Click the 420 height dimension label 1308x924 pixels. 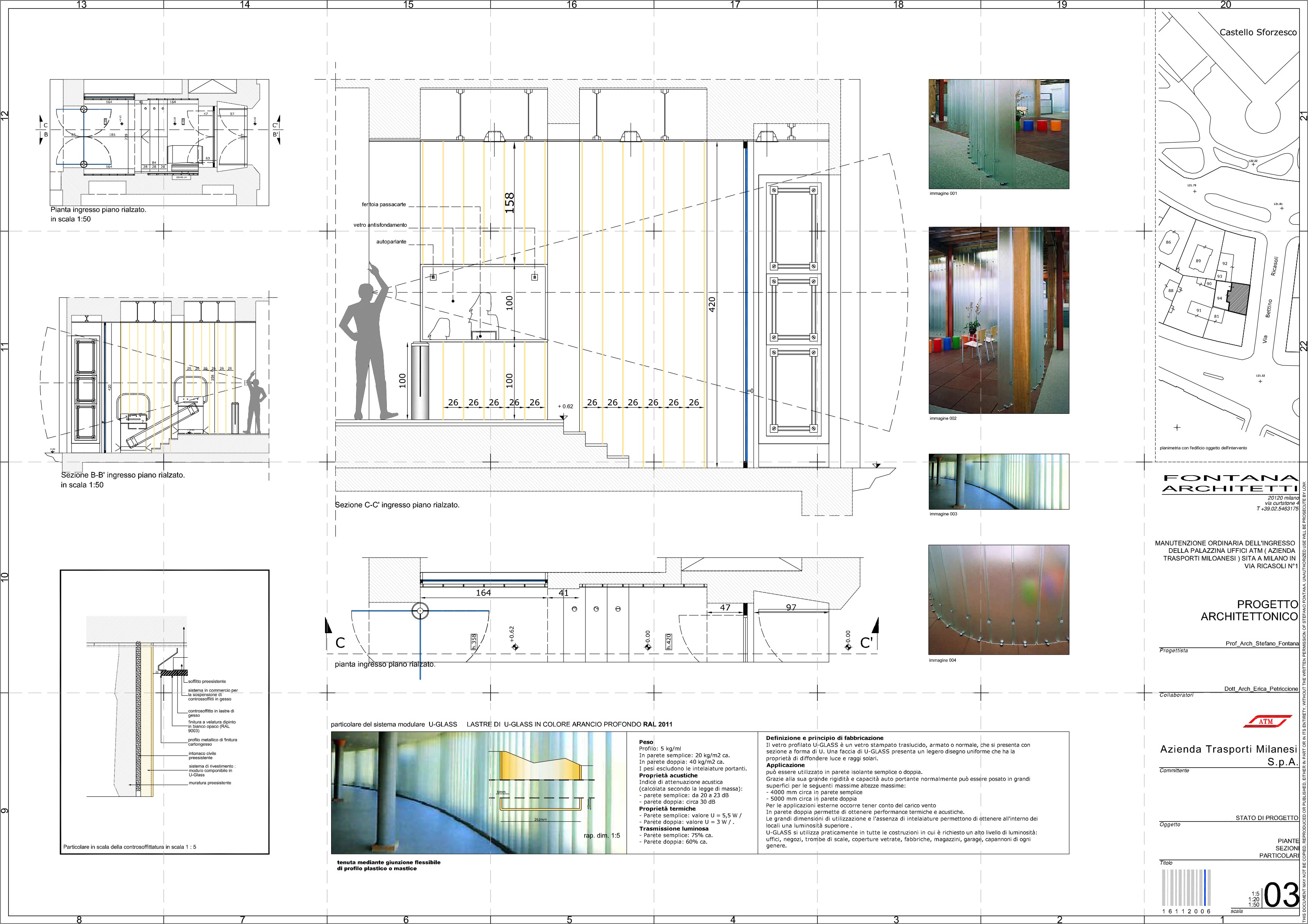[711, 304]
